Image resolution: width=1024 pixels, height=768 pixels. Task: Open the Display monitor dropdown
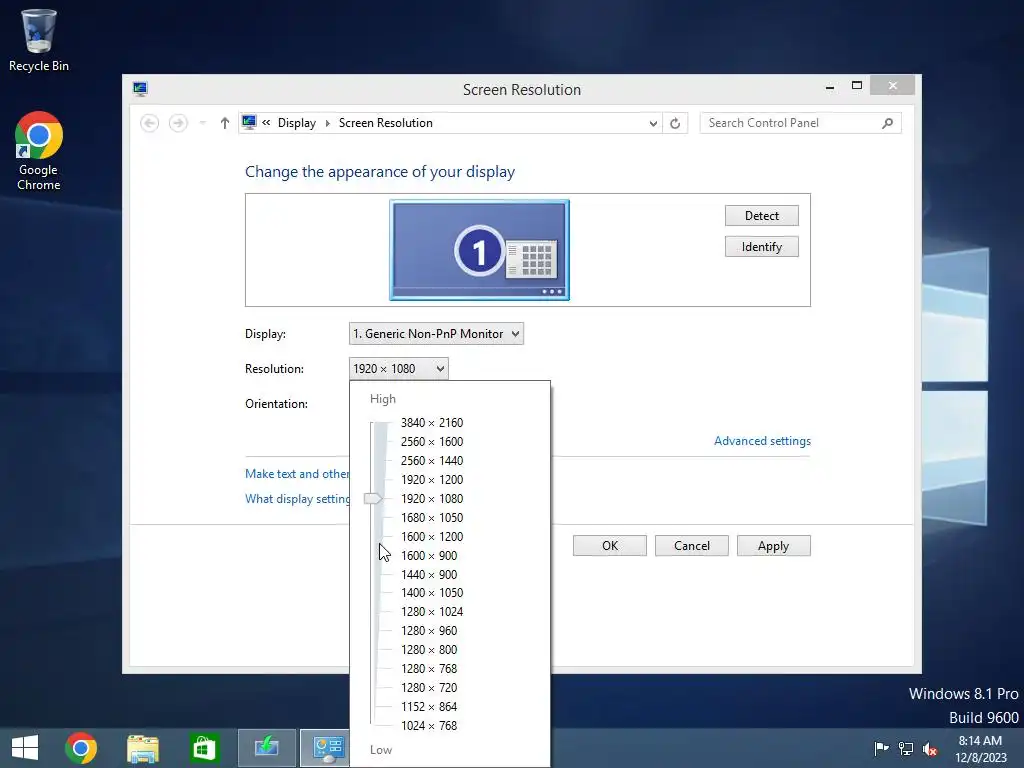click(436, 334)
